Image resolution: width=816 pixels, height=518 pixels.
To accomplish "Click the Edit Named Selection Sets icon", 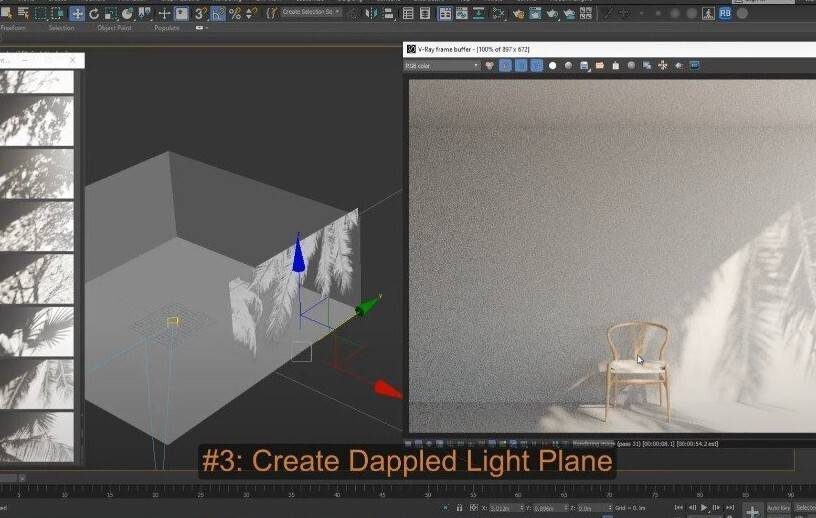I will tap(271, 14).
